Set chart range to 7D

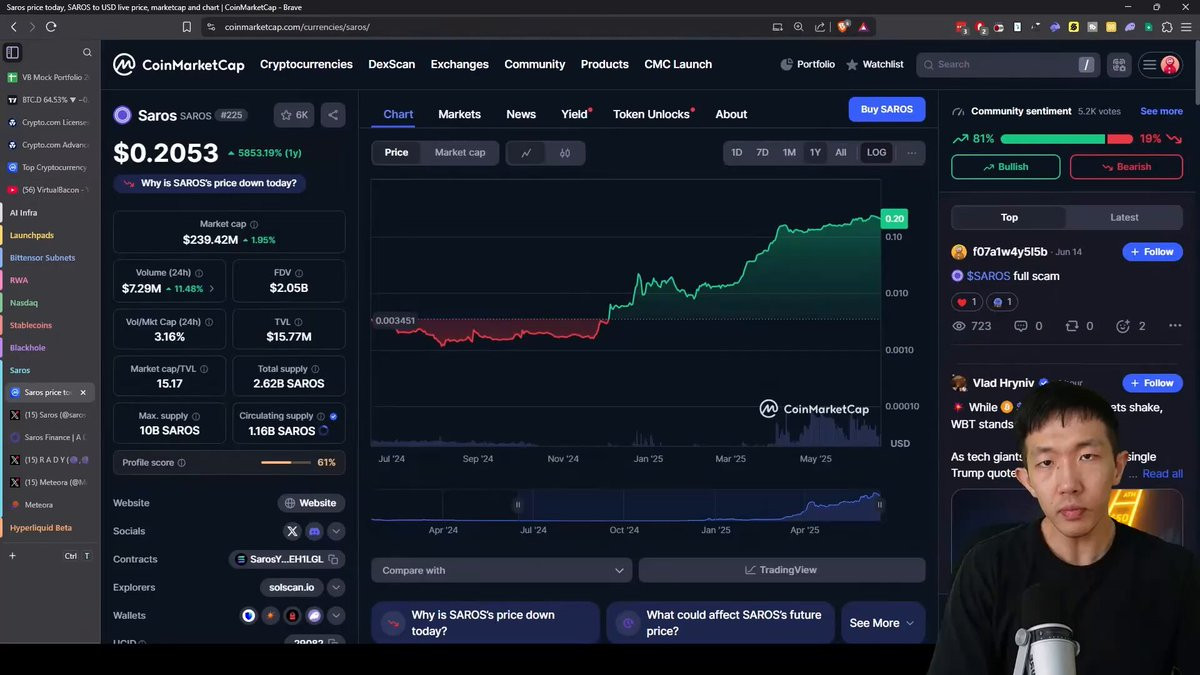click(762, 153)
